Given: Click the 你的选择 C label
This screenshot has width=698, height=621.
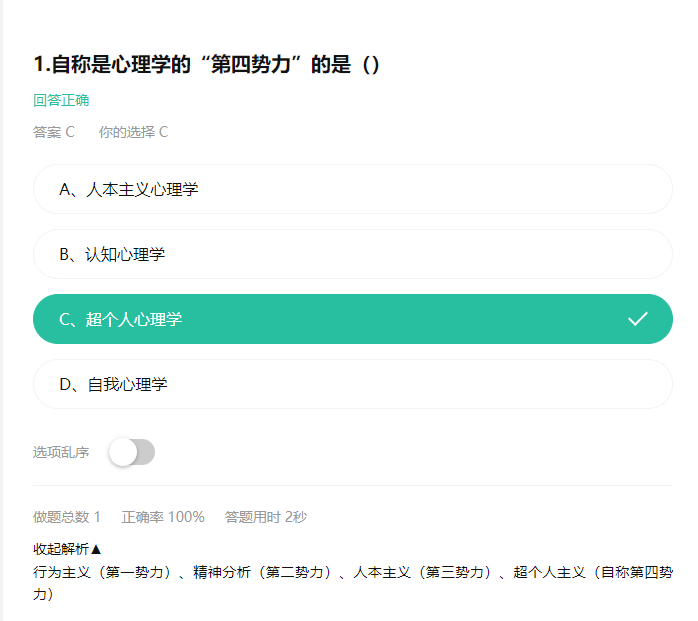Looking at the screenshot, I should [x=133, y=132].
